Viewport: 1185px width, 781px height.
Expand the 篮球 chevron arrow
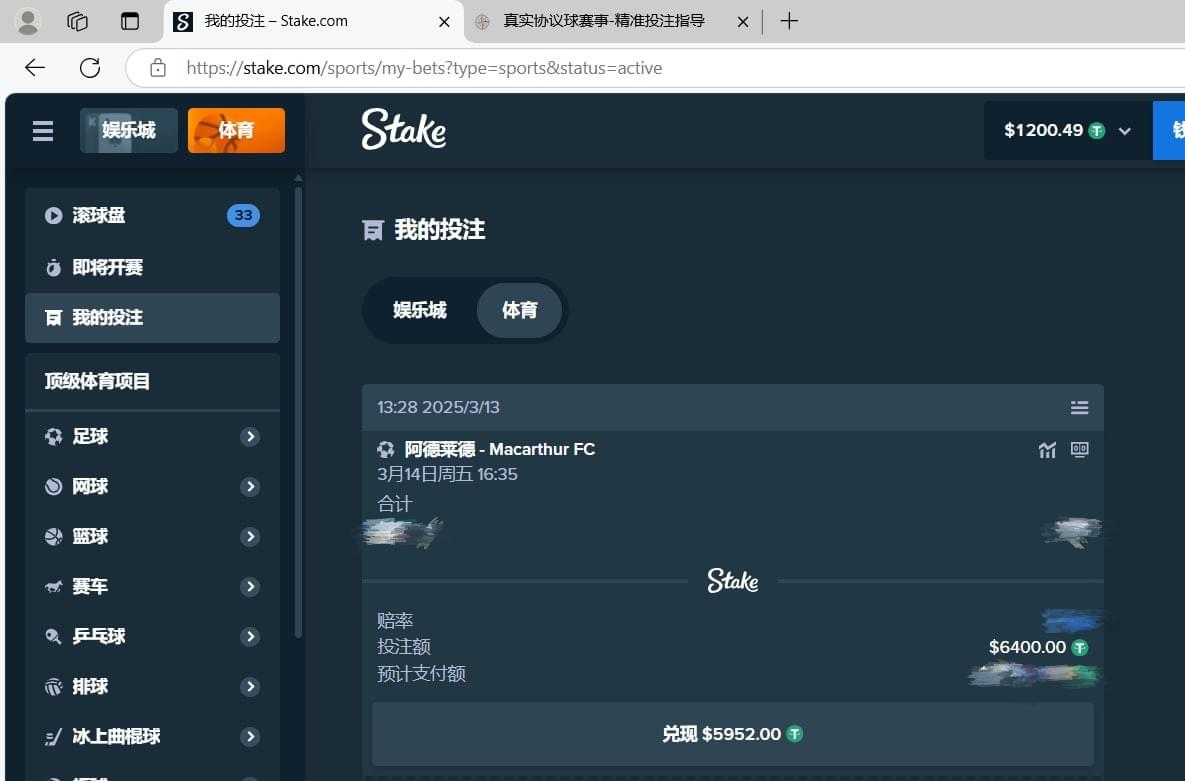pyautogui.click(x=250, y=536)
